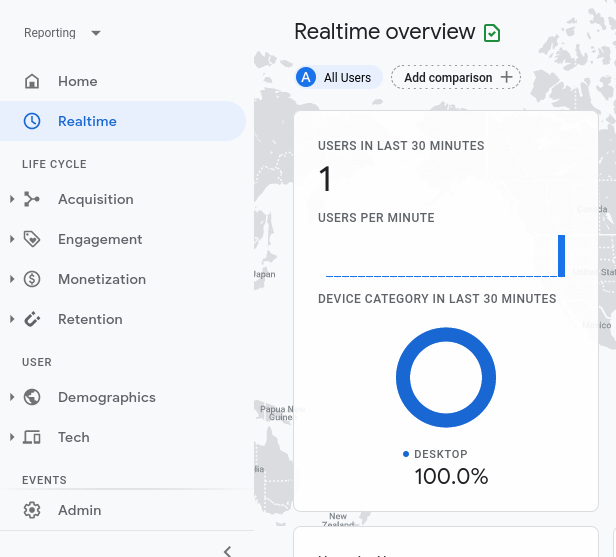Click the Demographics globe icon
Viewport: 616px width, 557px height.
point(32,397)
